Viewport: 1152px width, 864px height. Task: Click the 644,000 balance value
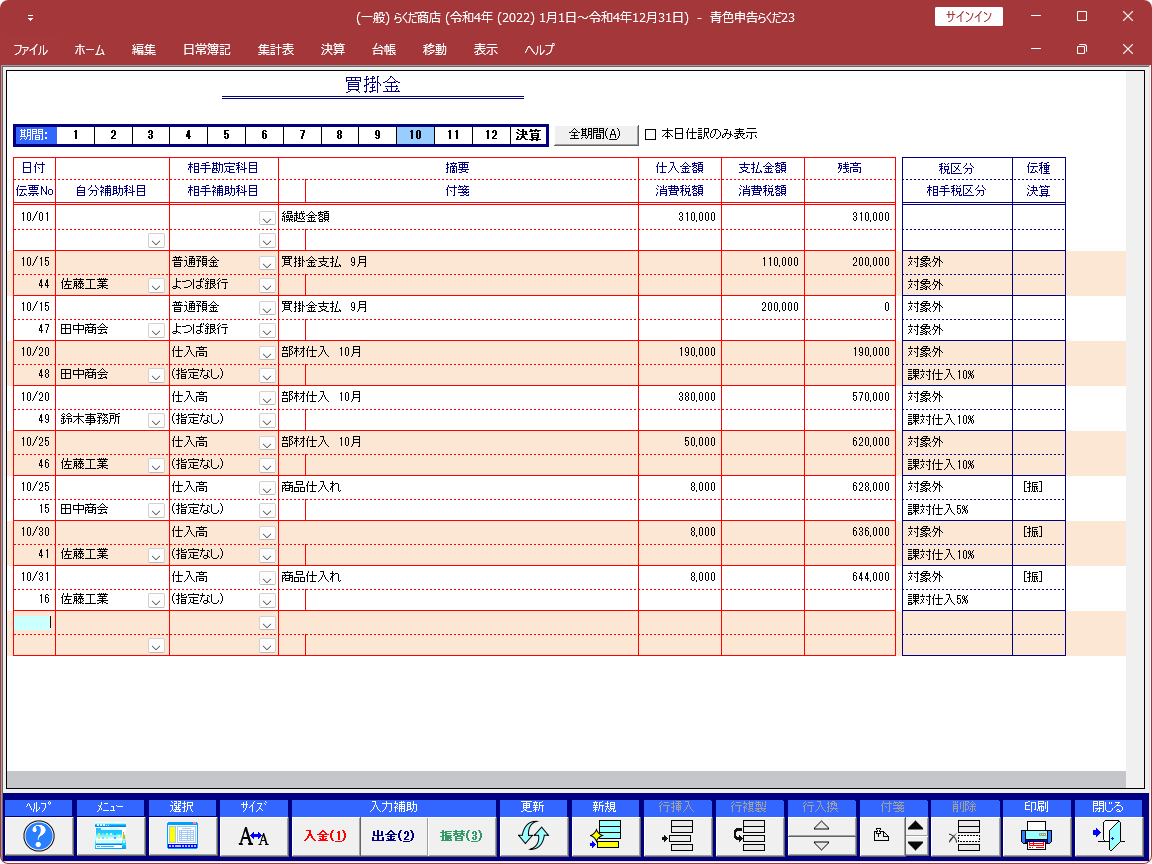pyautogui.click(x=871, y=577)
